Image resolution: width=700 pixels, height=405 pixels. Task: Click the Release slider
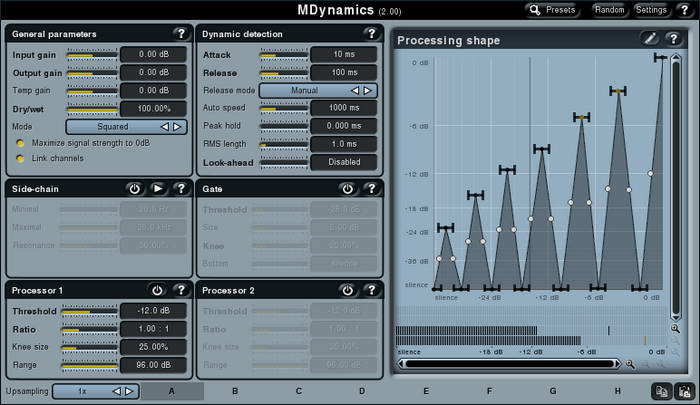tap(284, 73)
